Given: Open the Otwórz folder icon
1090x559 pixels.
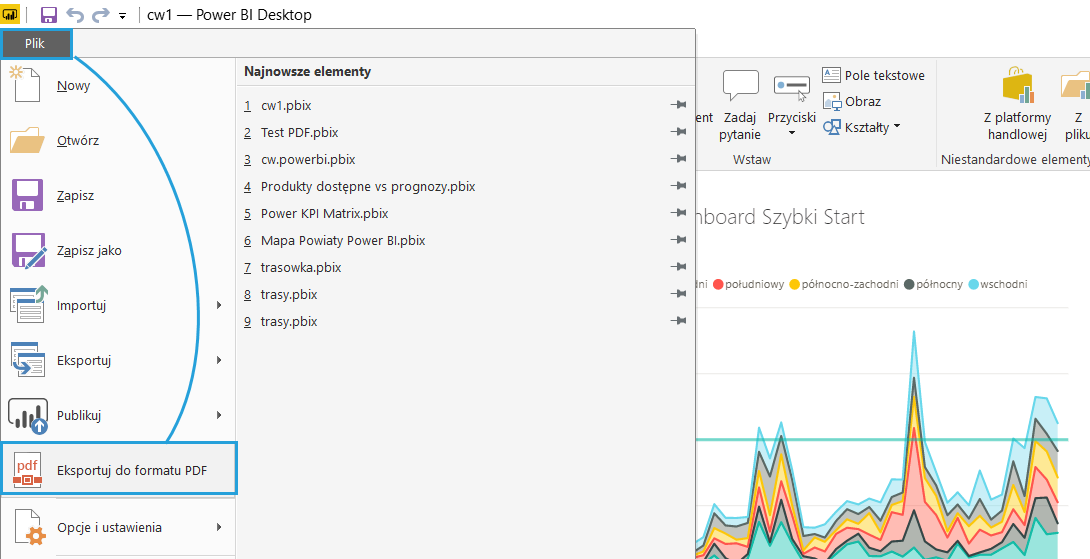Looking at the screenshot, I should tap(27, 141).
